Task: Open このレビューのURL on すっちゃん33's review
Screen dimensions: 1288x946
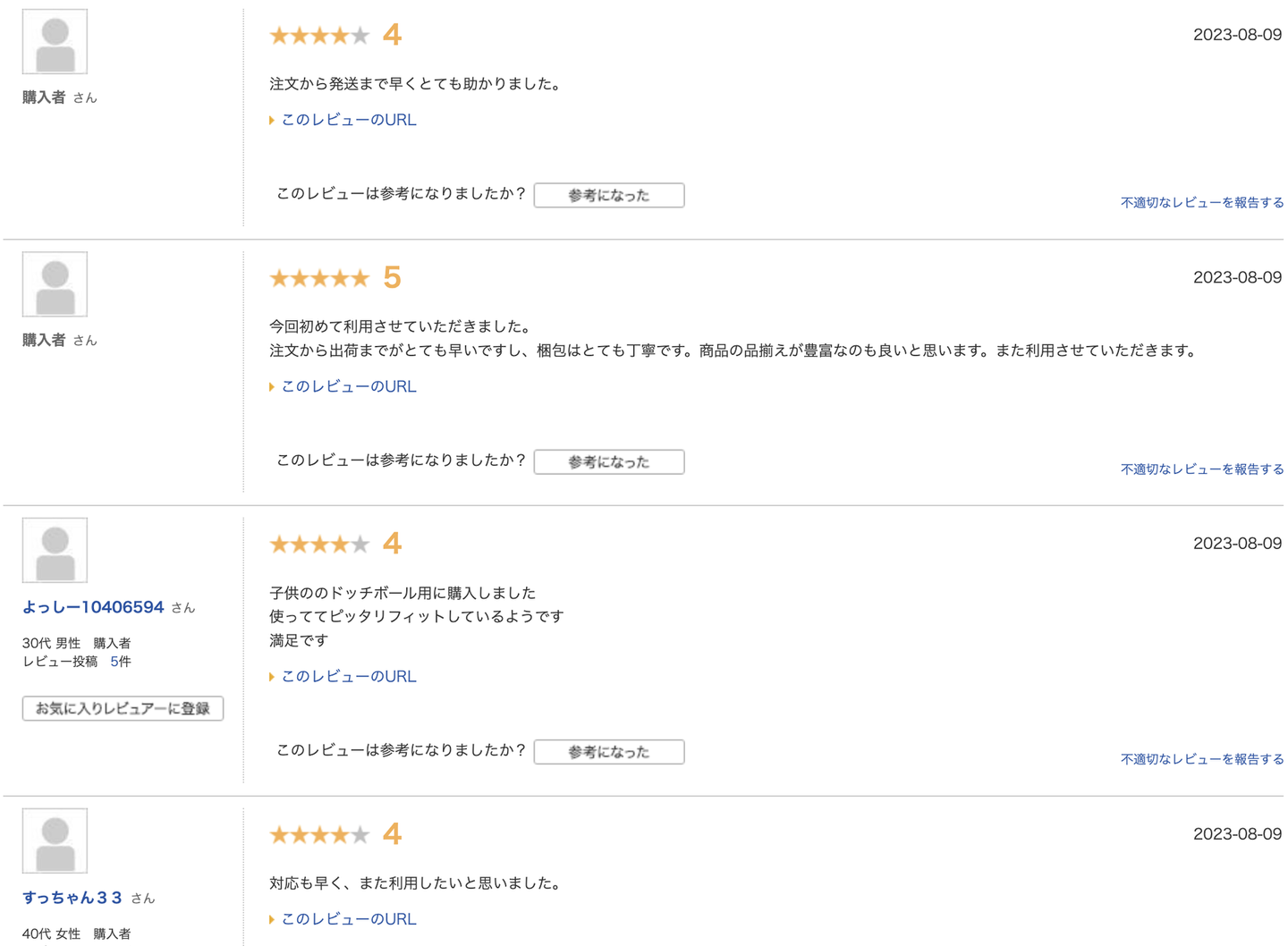Action: point(348,919)
